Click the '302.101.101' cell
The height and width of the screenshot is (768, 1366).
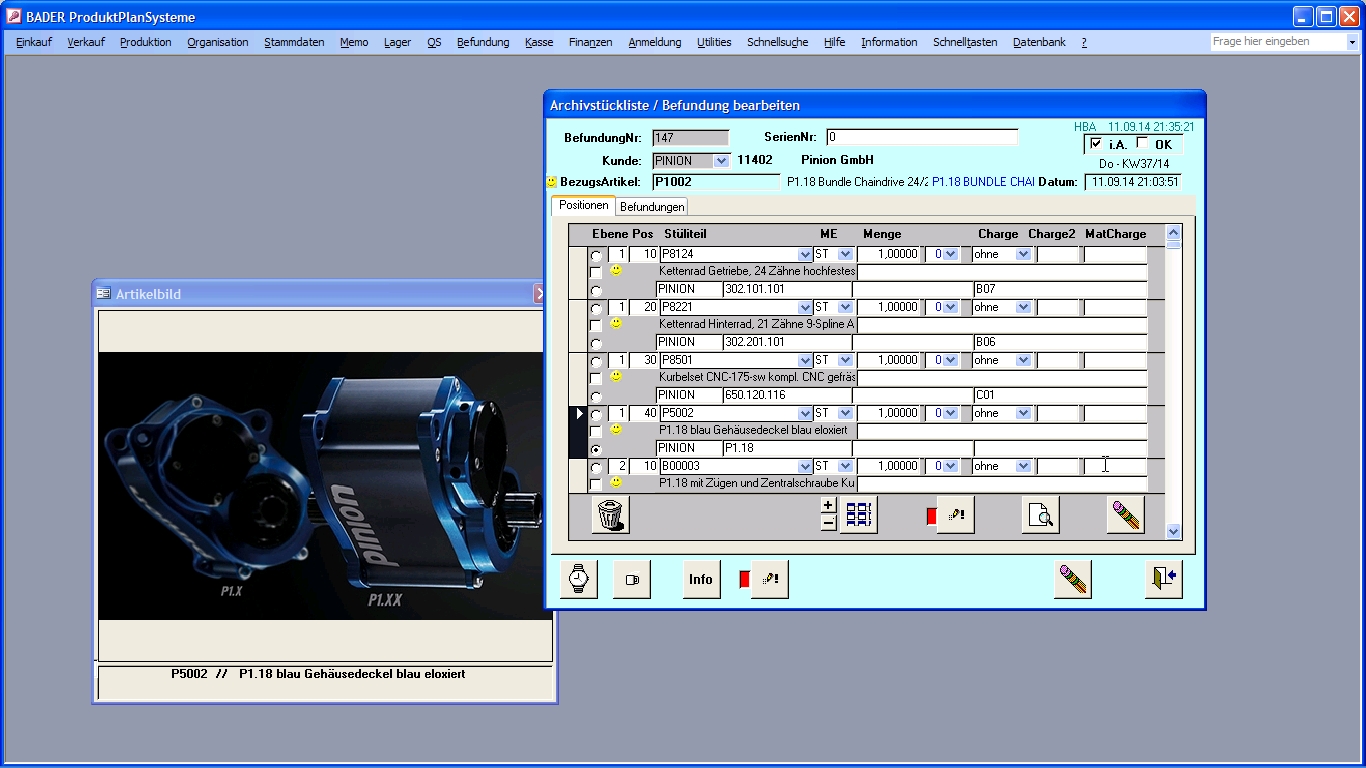pyautogui.click(x=787, y=289)
